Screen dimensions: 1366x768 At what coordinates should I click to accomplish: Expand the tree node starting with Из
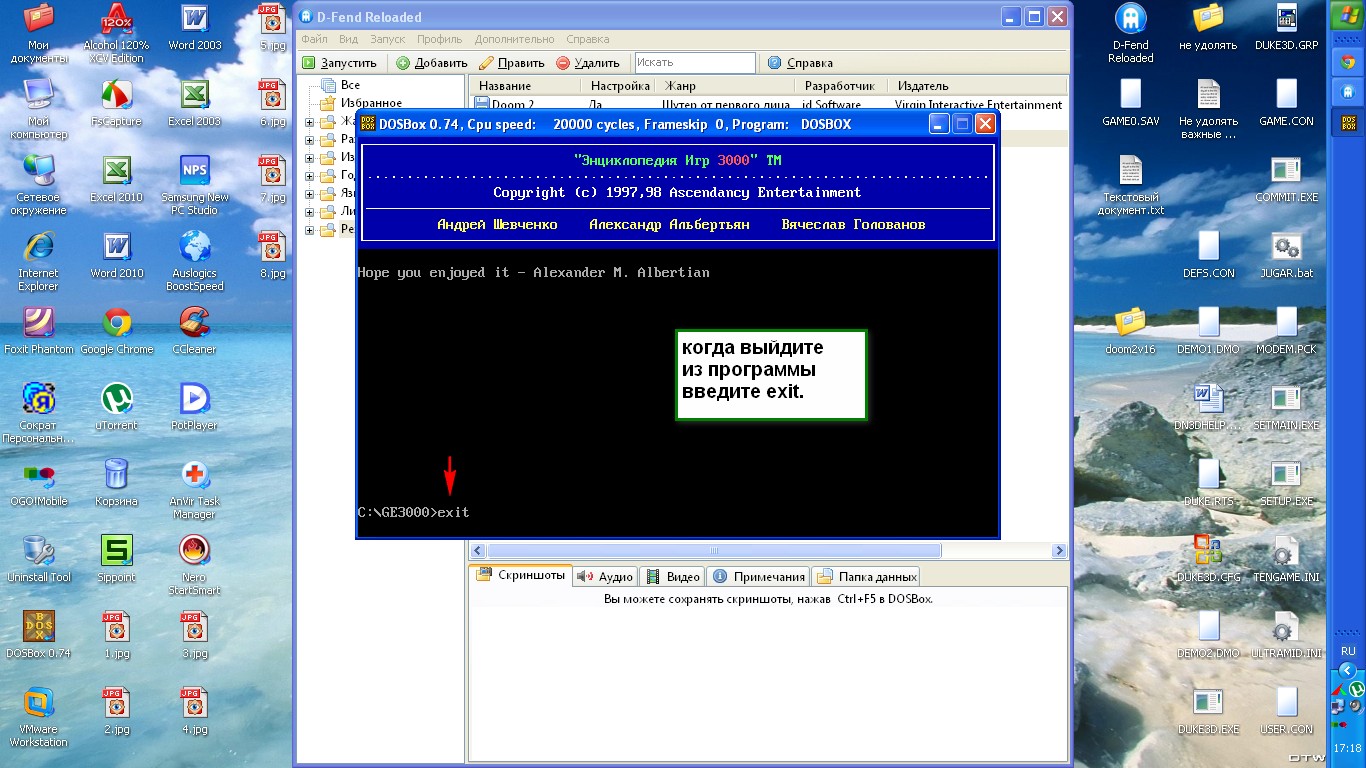pyautogui.click(x=310, y=158)
